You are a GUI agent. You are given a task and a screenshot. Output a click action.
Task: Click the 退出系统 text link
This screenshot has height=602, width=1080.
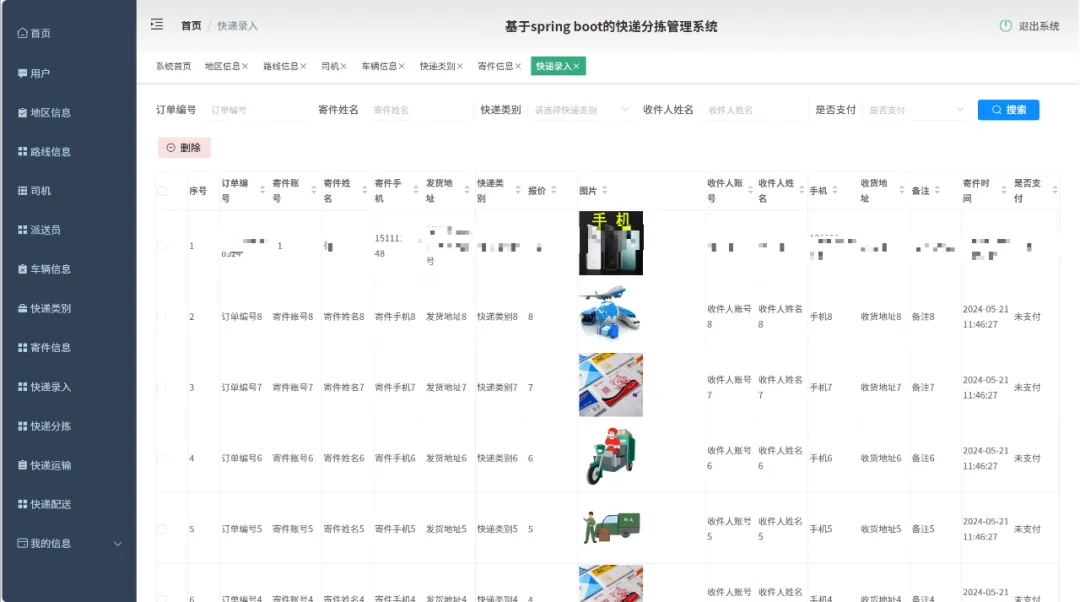click(1039, 26)
